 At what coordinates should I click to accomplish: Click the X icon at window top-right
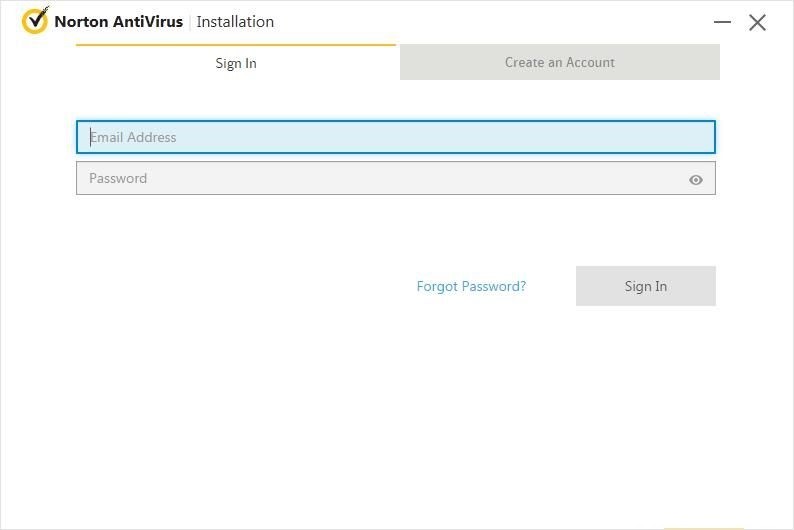pos(758,22)
